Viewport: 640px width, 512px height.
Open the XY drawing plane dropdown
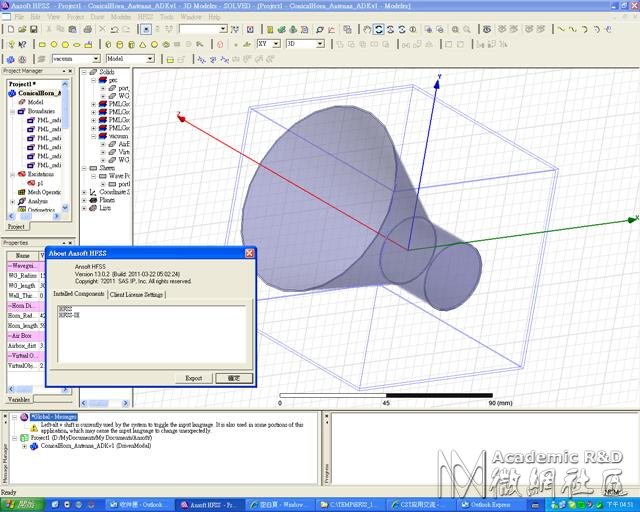click(x=276, y=44)
